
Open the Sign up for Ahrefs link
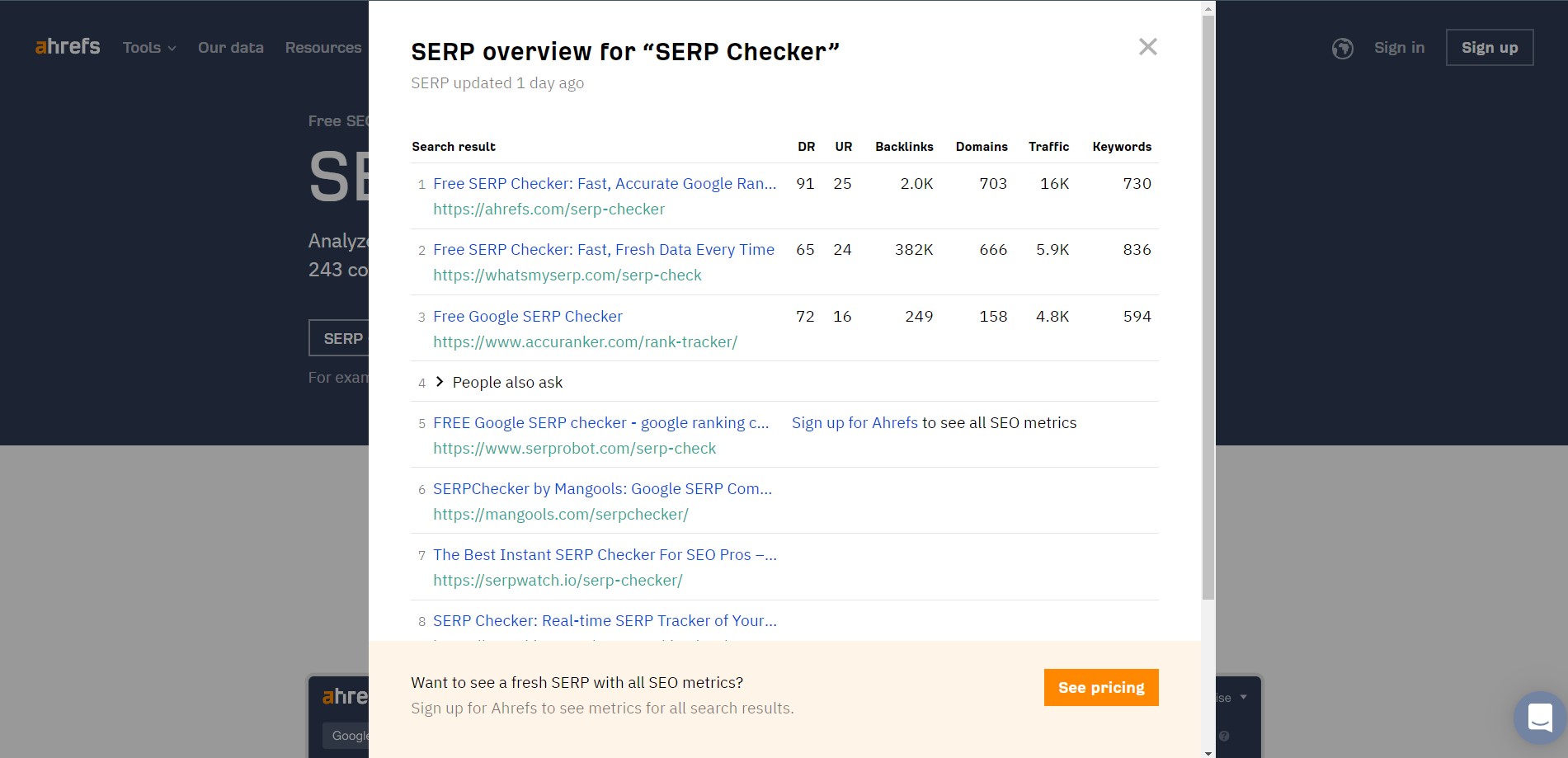point(855,423)
